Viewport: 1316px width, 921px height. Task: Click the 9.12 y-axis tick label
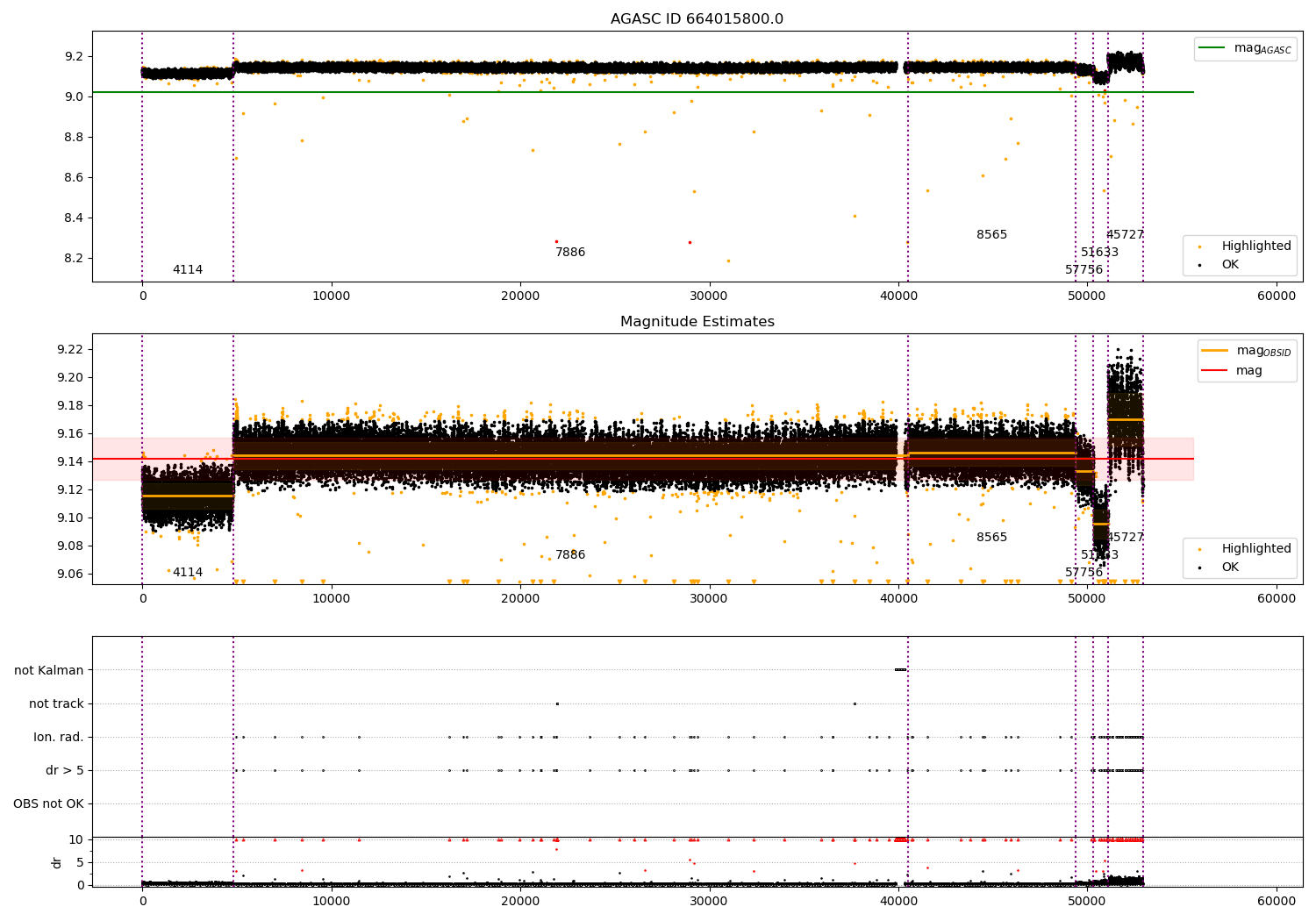[71, 489]
